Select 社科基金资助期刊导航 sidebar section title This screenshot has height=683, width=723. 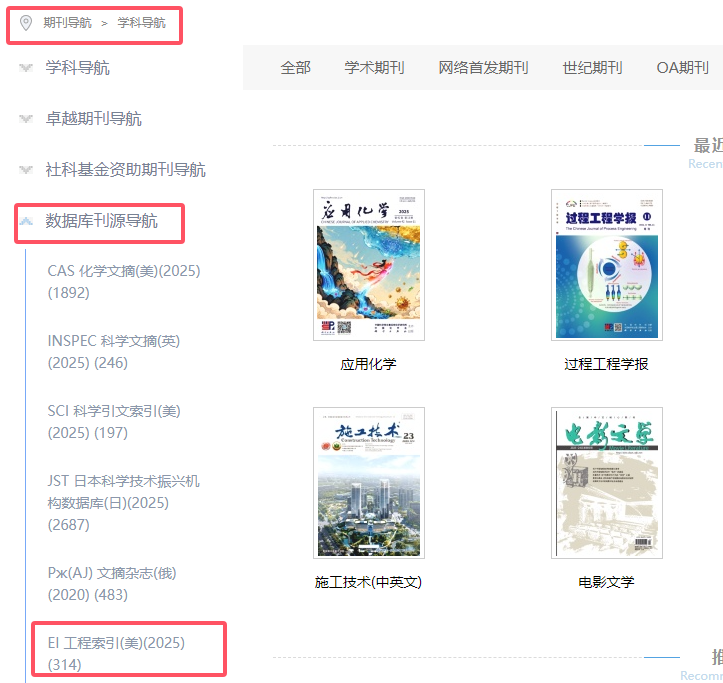point(125,170)
